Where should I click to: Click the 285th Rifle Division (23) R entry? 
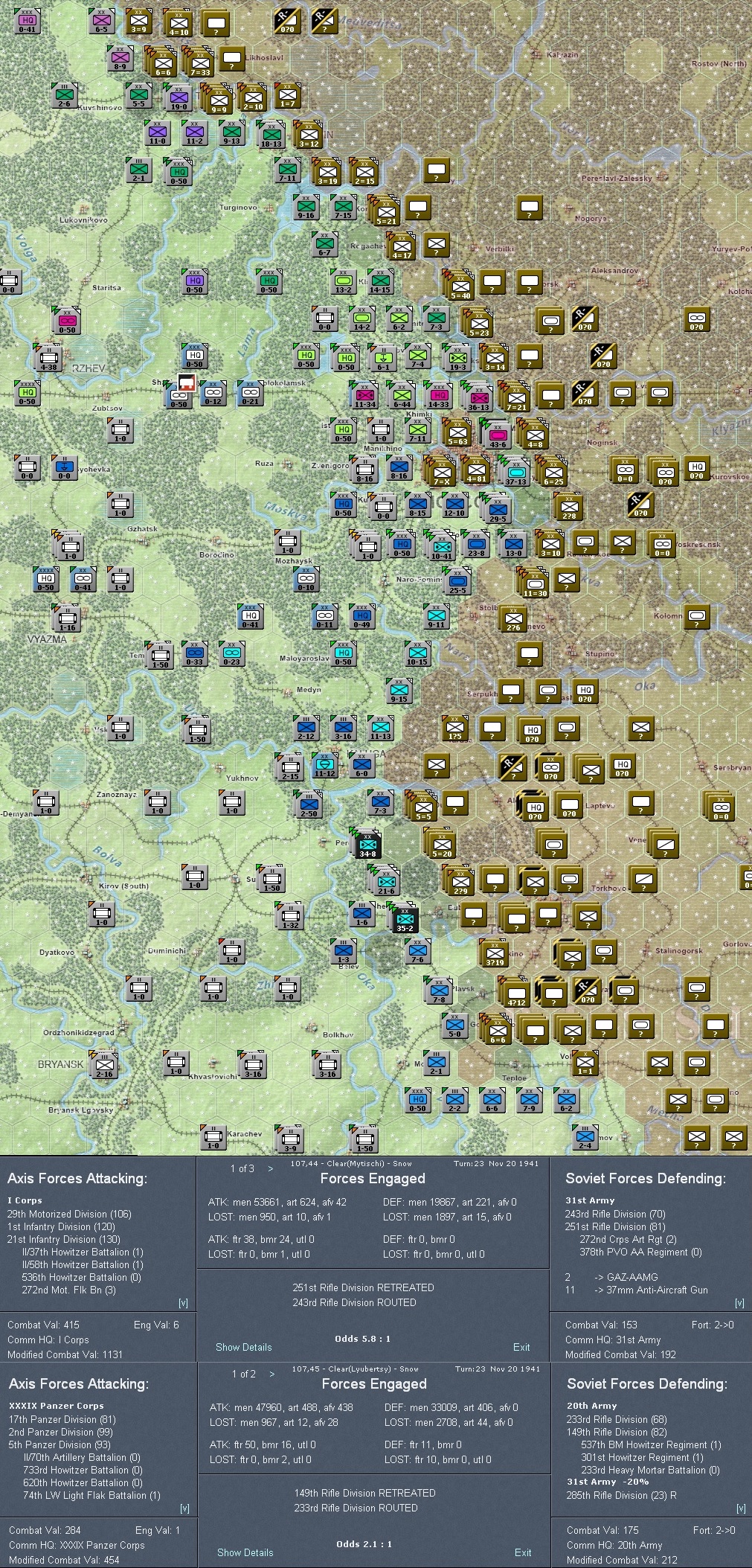click(622, 1495)
